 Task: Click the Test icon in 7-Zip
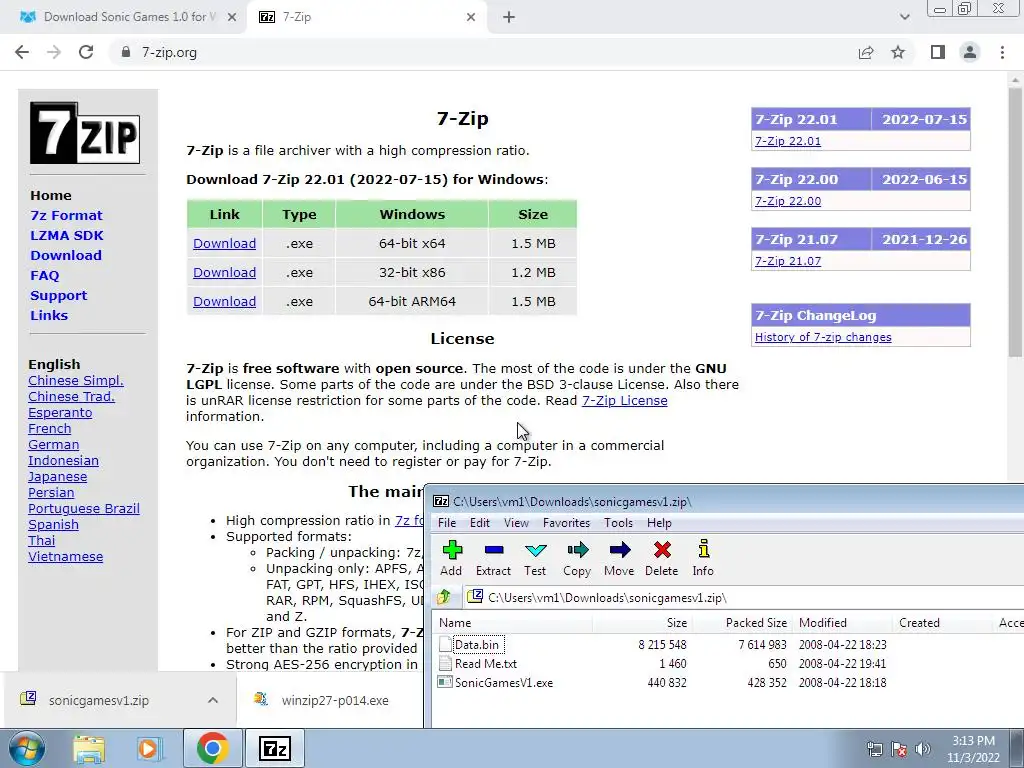[x=536, y=551]
